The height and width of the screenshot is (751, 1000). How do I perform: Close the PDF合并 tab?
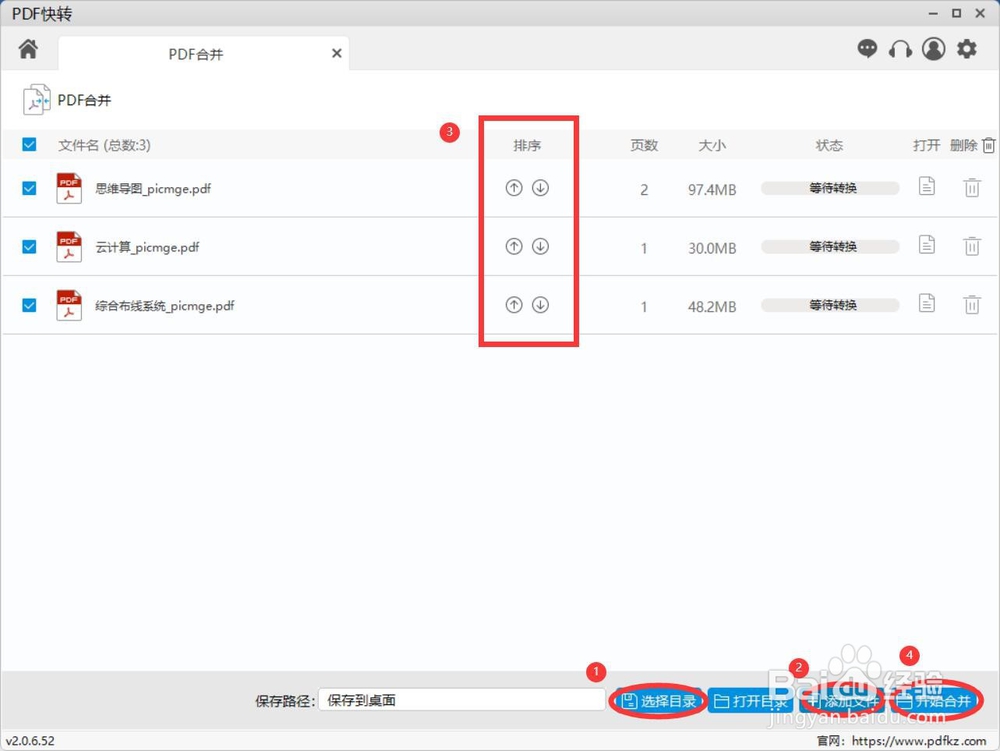click(336, 53)
